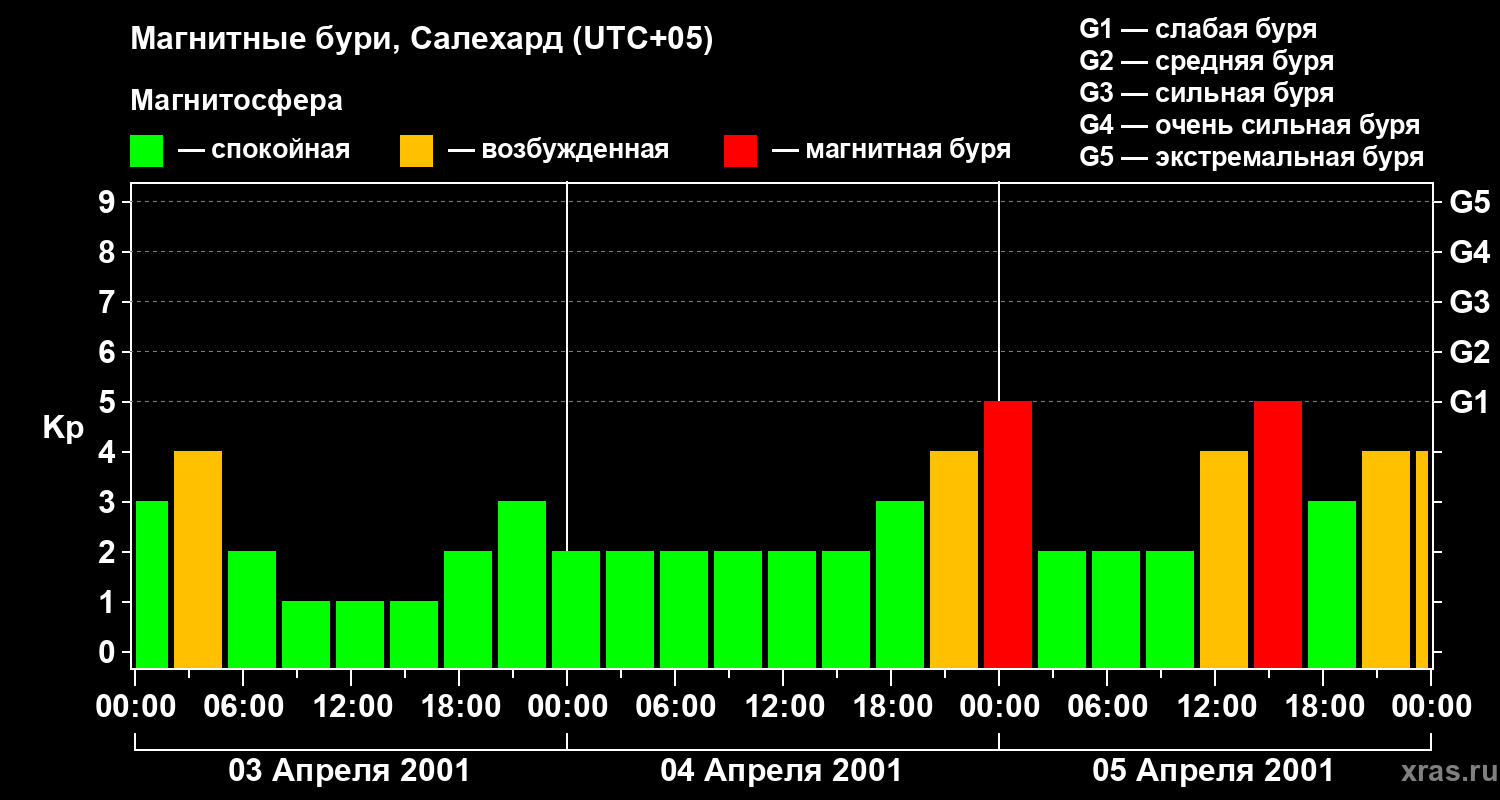Click the G3 label on right axis
This screenshot has width=1500, height=800.
click(1470, 302)
